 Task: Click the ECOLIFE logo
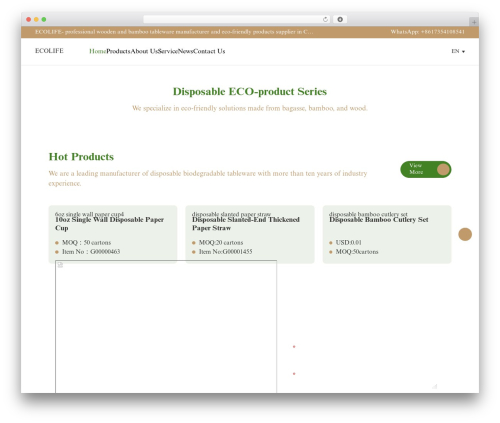[49, 51]
